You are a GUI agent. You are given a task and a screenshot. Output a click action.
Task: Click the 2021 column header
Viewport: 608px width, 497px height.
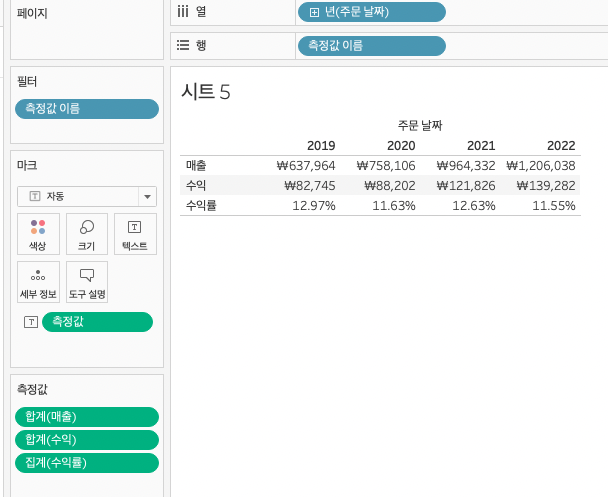coord(481,146)
